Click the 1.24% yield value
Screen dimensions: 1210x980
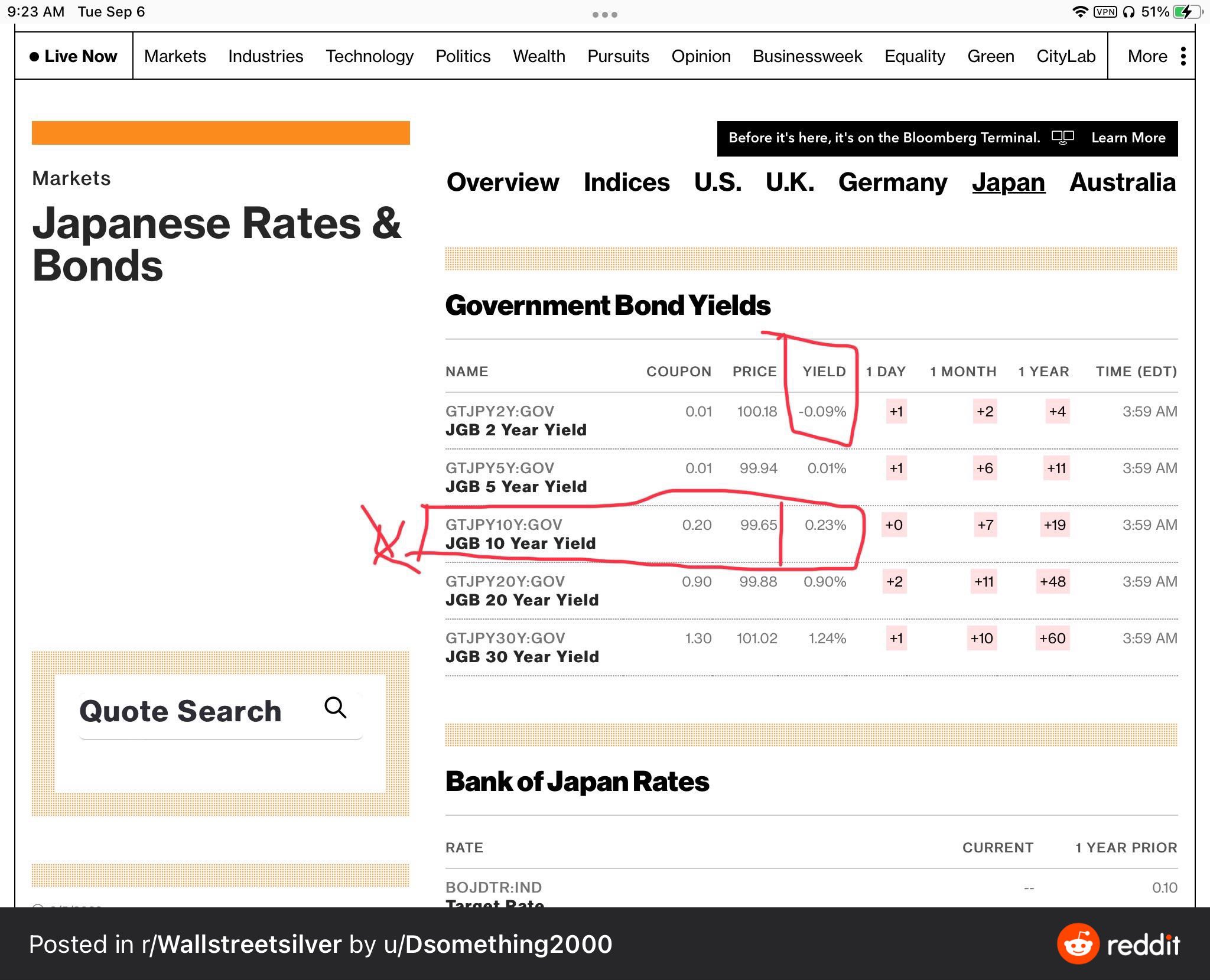point(827,638)
